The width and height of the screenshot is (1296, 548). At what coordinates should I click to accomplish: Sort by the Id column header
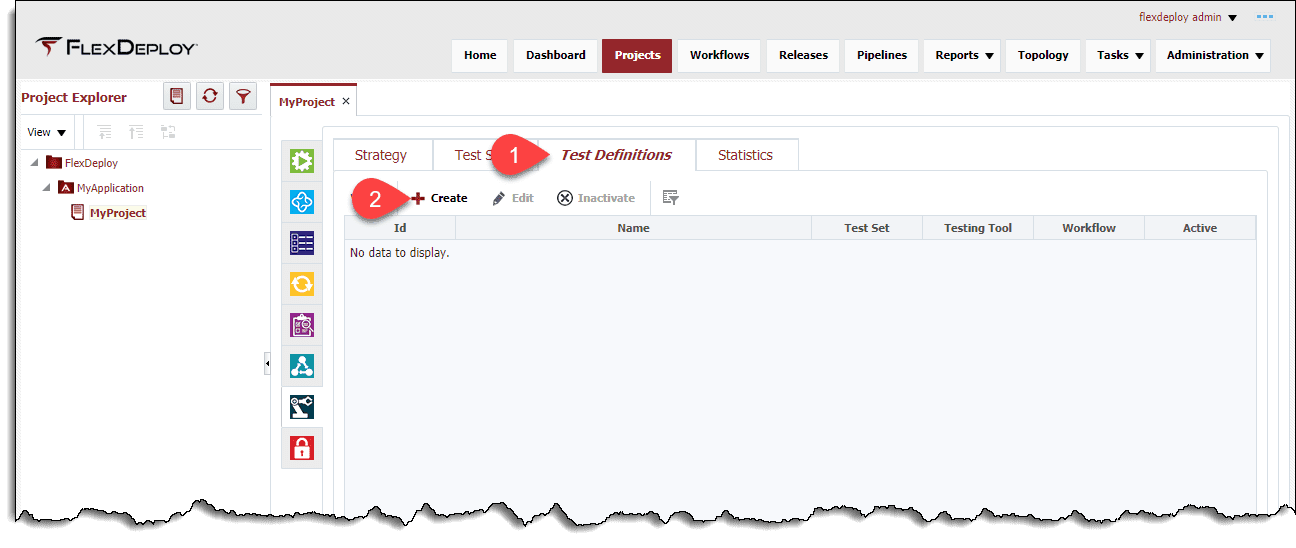click(400, 228)
